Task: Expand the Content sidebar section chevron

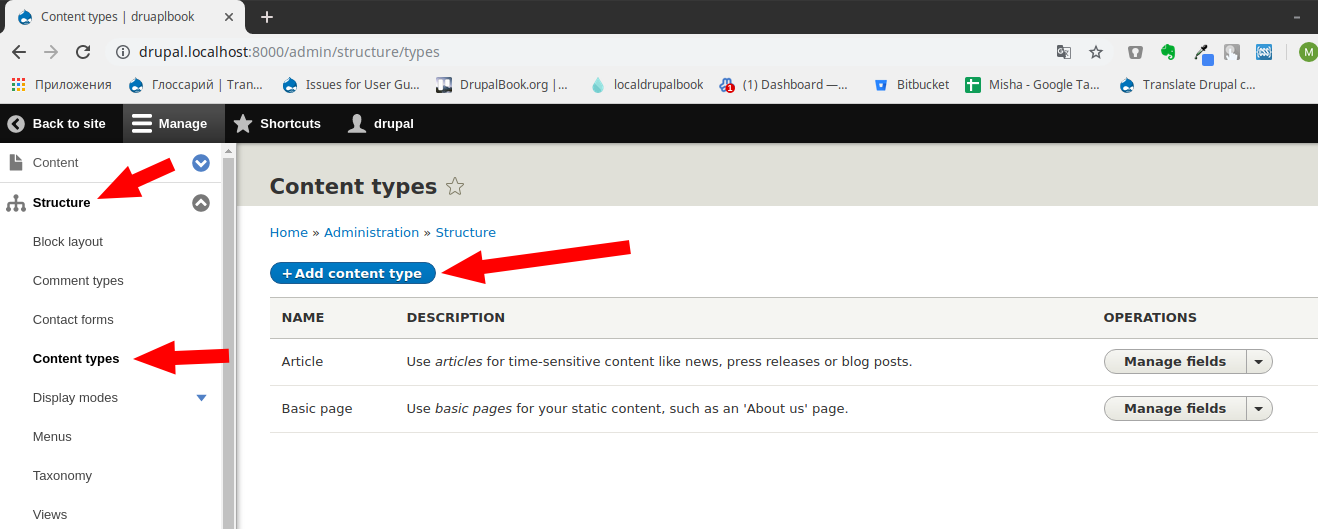Action: coord(201,163)
